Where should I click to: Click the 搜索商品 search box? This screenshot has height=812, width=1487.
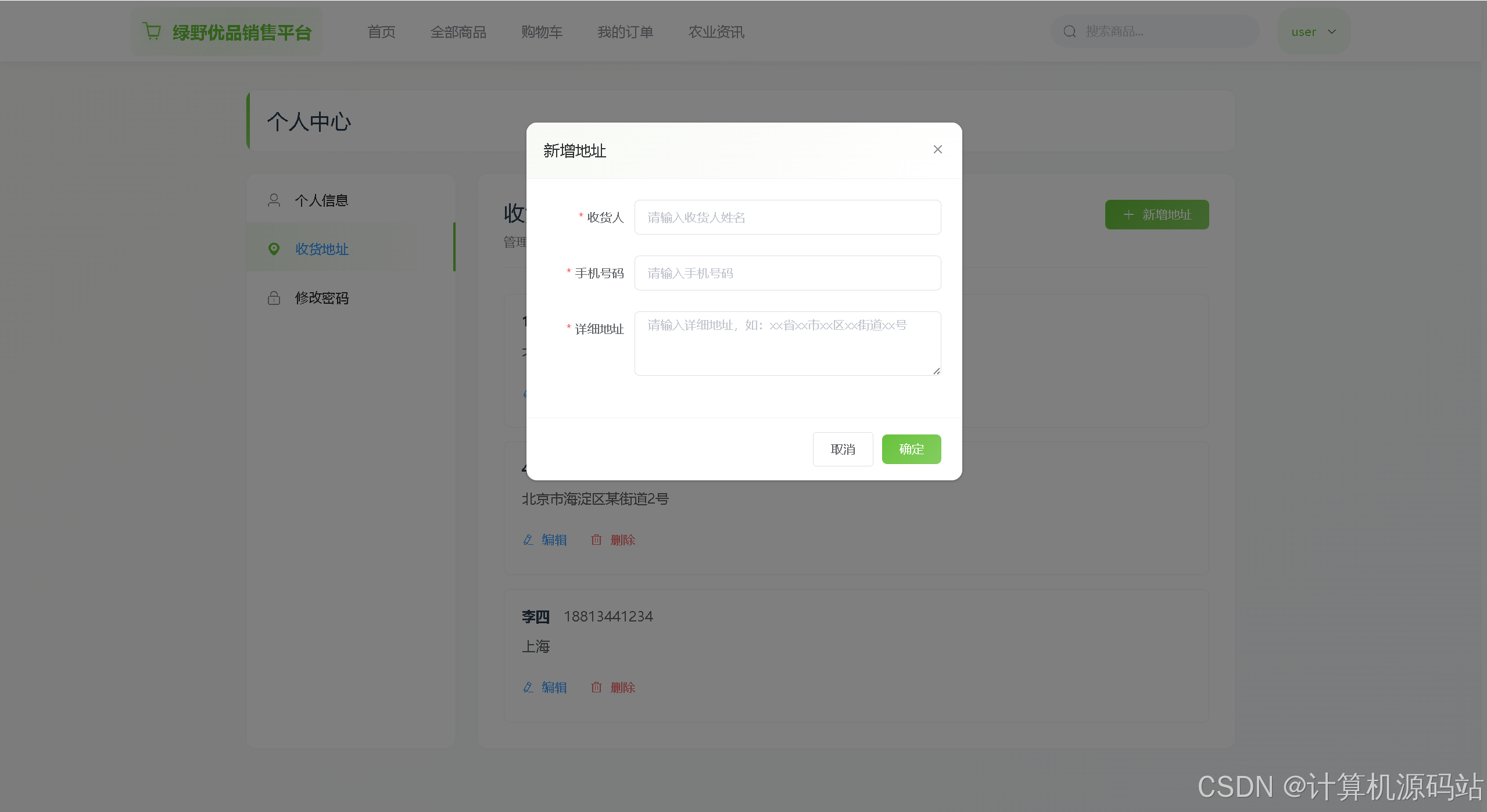coord(1165,31)
